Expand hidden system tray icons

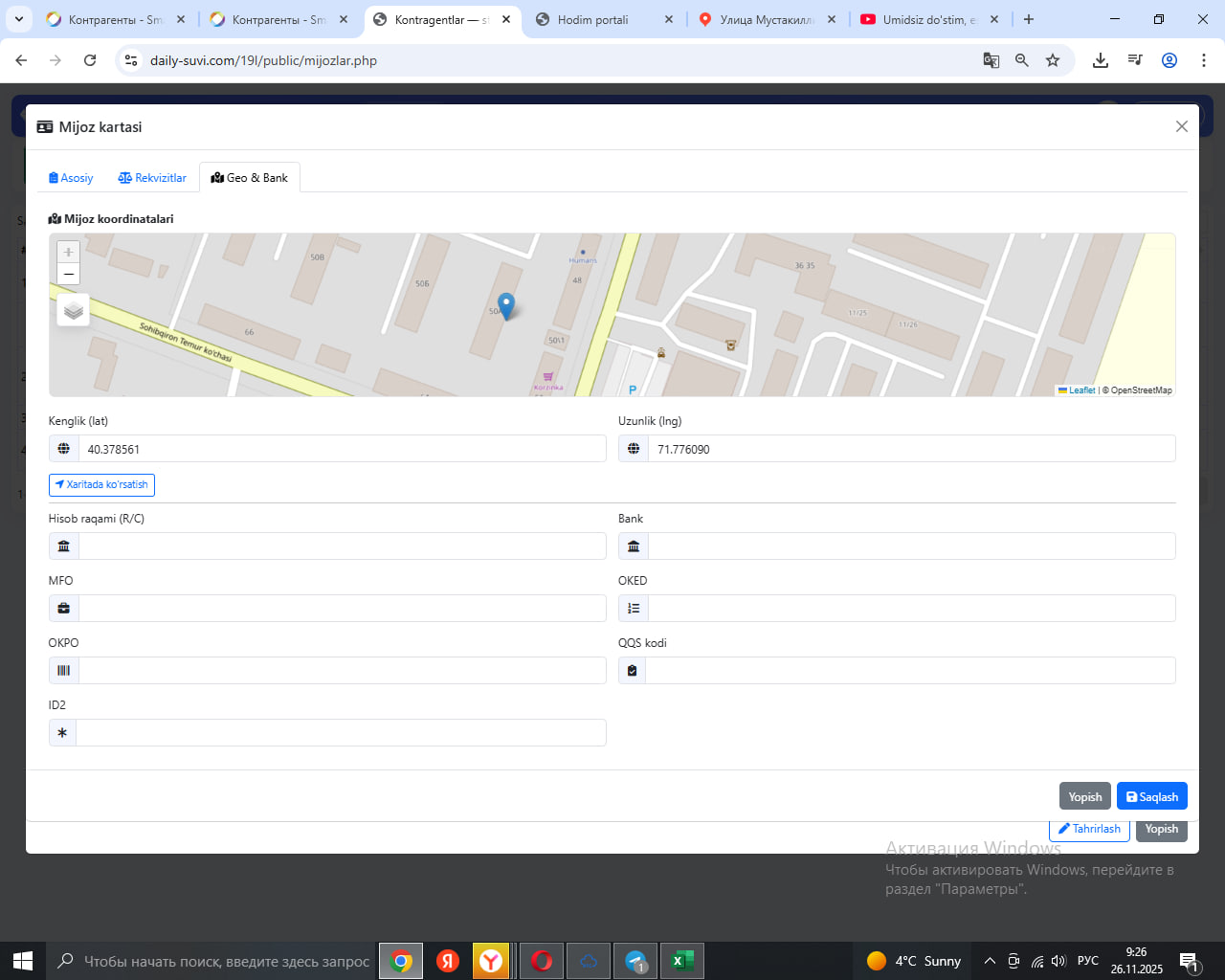[990, 961]
